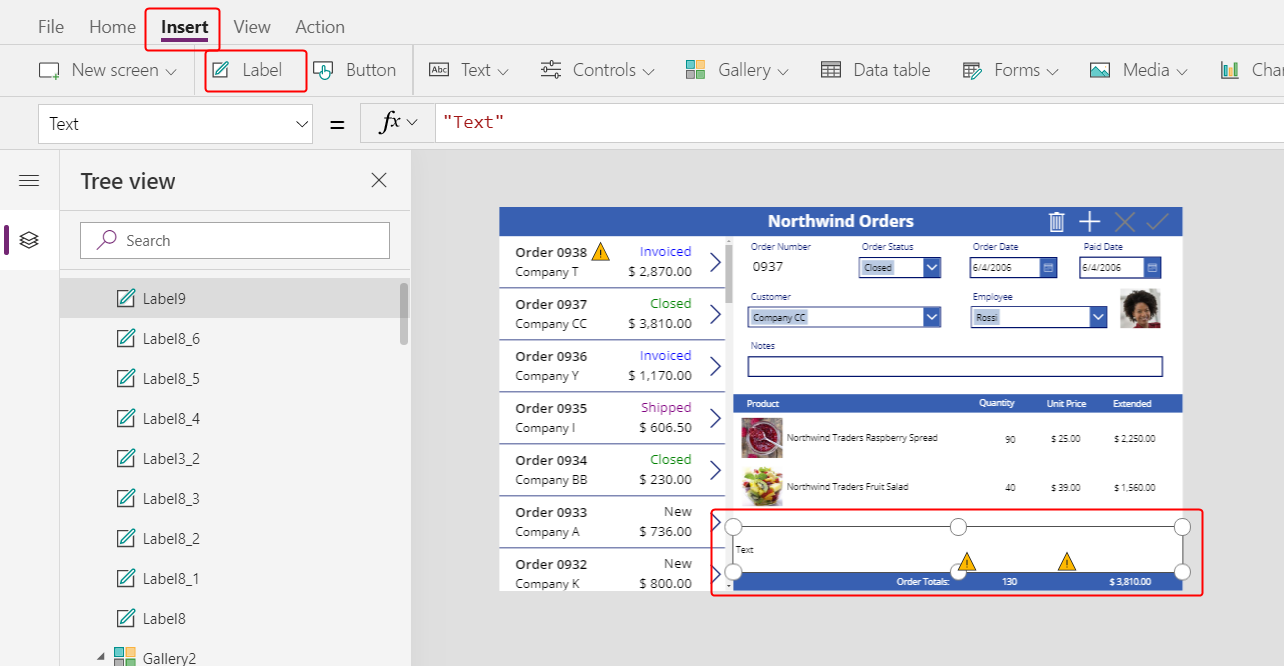The width and height of the screenshot is (1284, 666).
Task: Click the trash delete icon in app header
Action: point(1056,222)
